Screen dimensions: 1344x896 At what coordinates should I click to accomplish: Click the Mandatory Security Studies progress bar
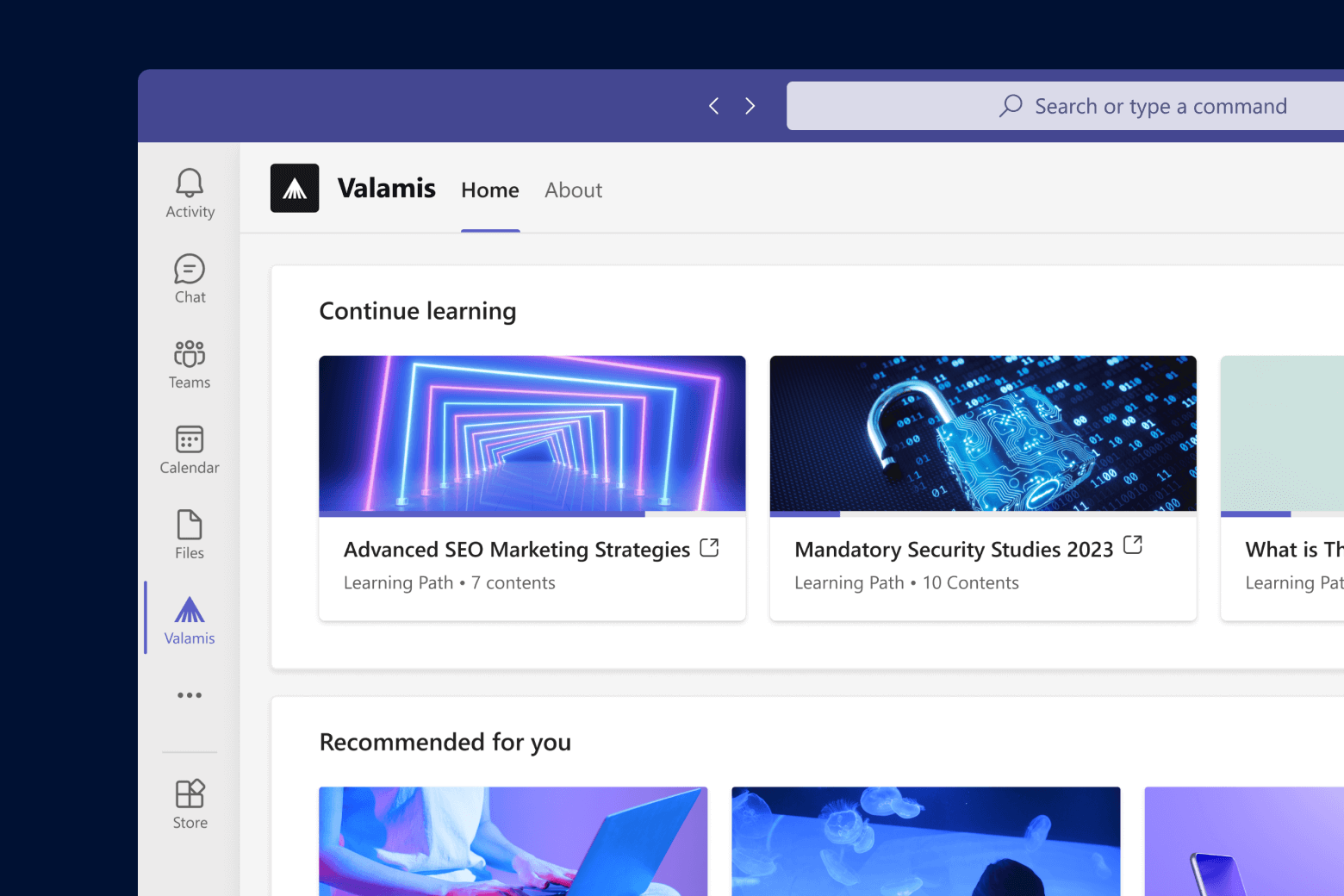tap(983, 514)
